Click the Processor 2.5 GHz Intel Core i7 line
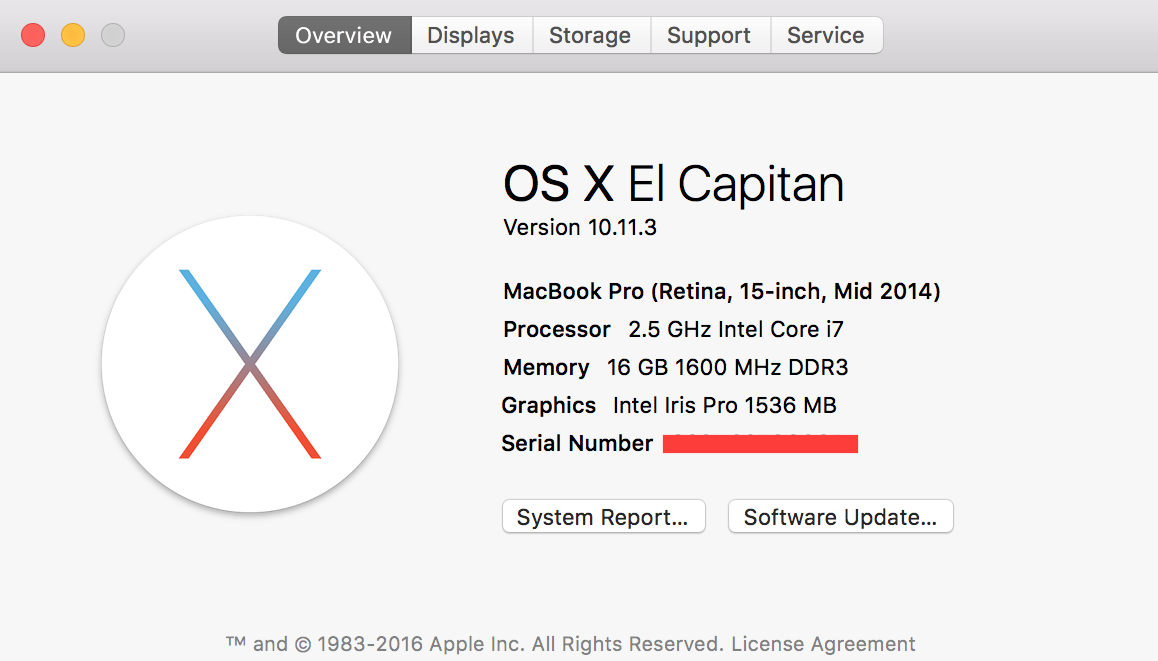Screen dimensions: 1158x661 (x=673, y=329)
